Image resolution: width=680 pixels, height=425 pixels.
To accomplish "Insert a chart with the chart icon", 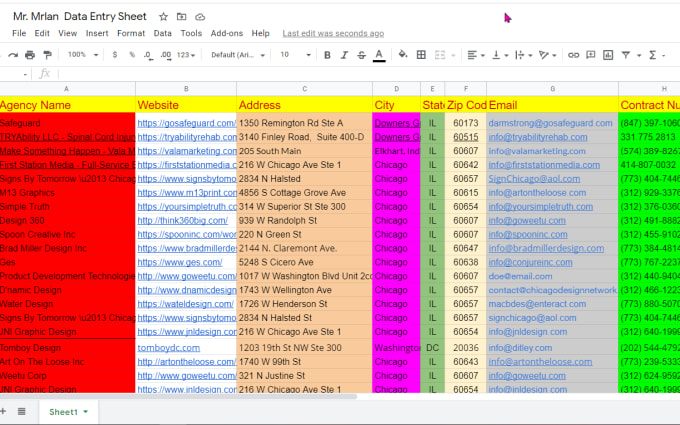I will 608,55.
